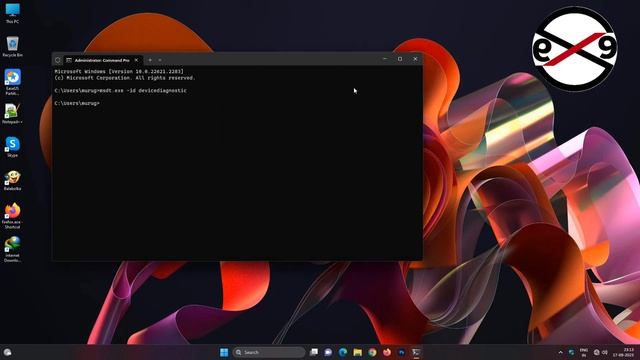
Task: Open the Chat app on the taskbar
Action: point(328,352)
